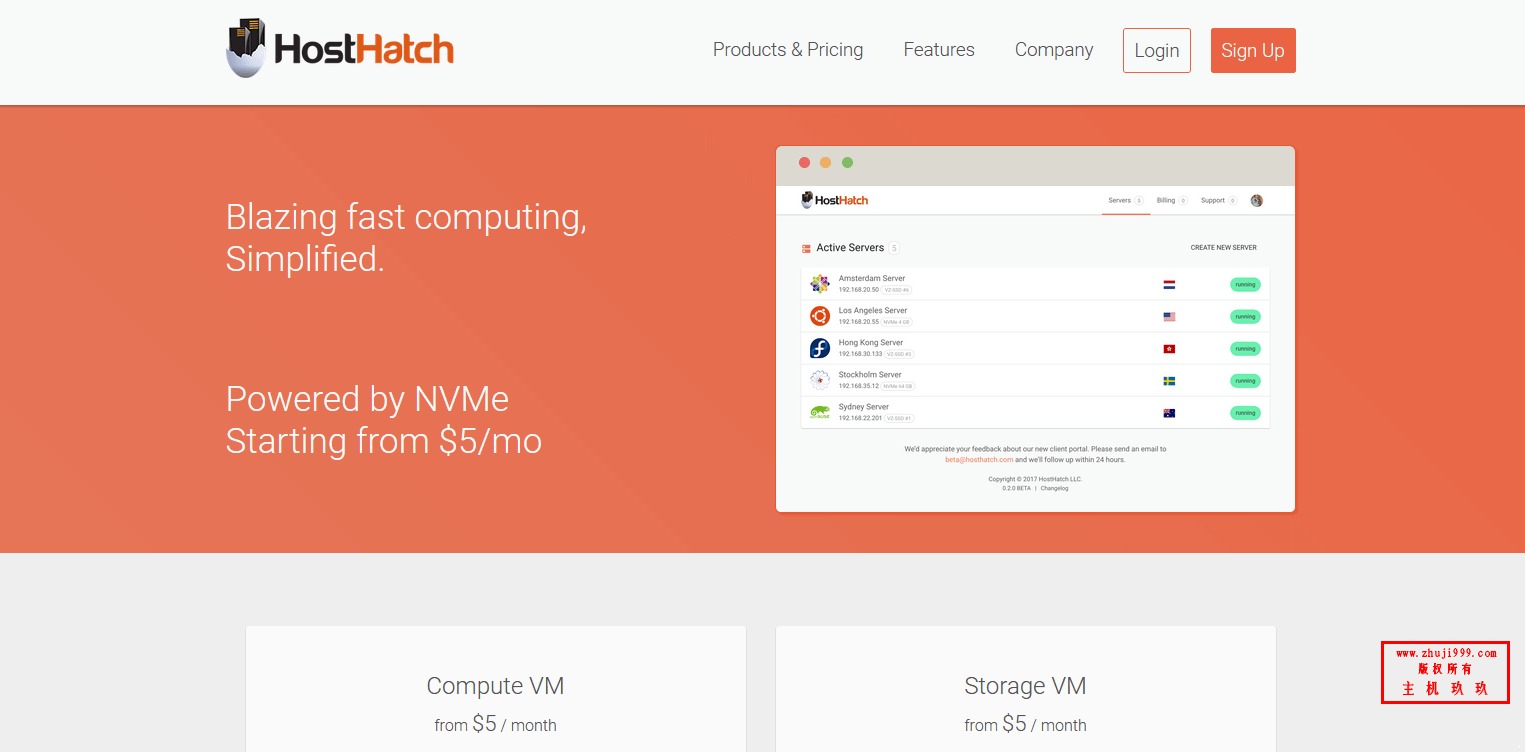1525x752 pixels.
Task: Click the running badge for Amsterdam Server
Action: click(1245, 285)
